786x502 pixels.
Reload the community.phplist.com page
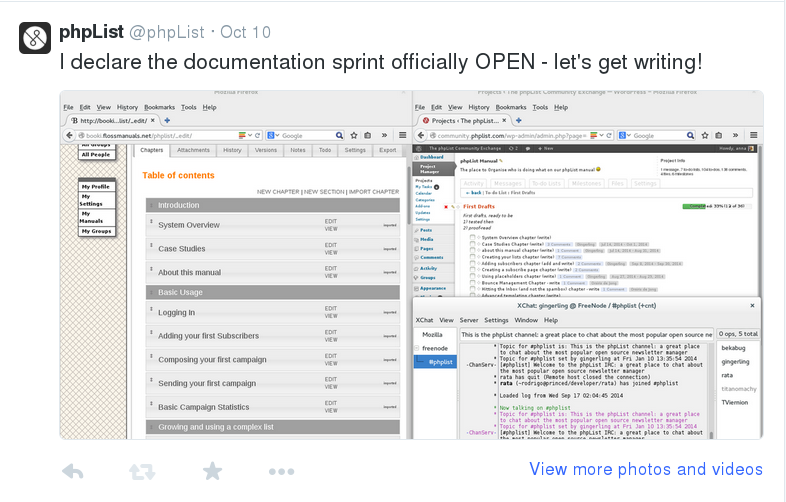coord(609,135)
